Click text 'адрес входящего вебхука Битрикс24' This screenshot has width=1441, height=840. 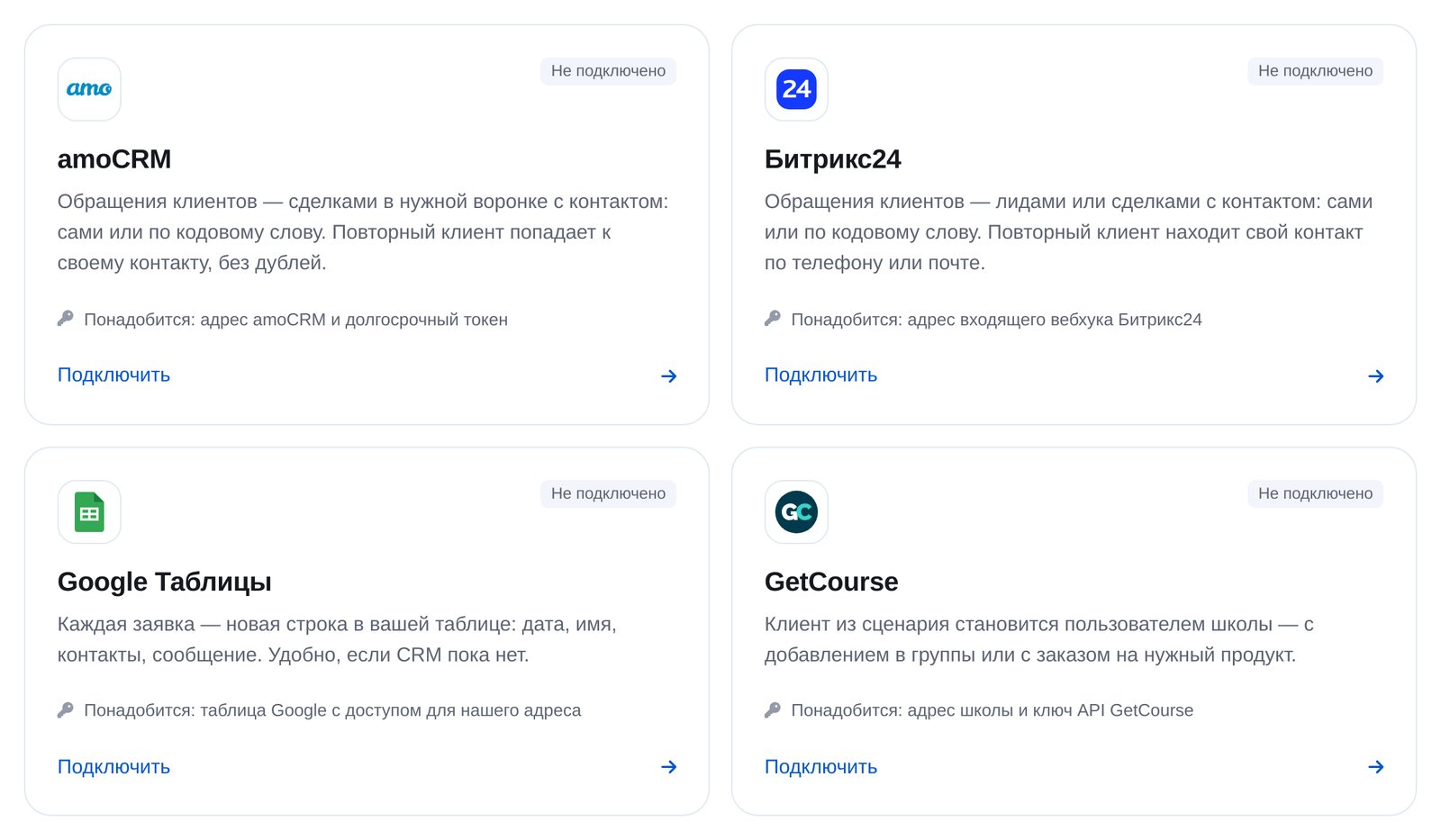tap(1055, 320)
